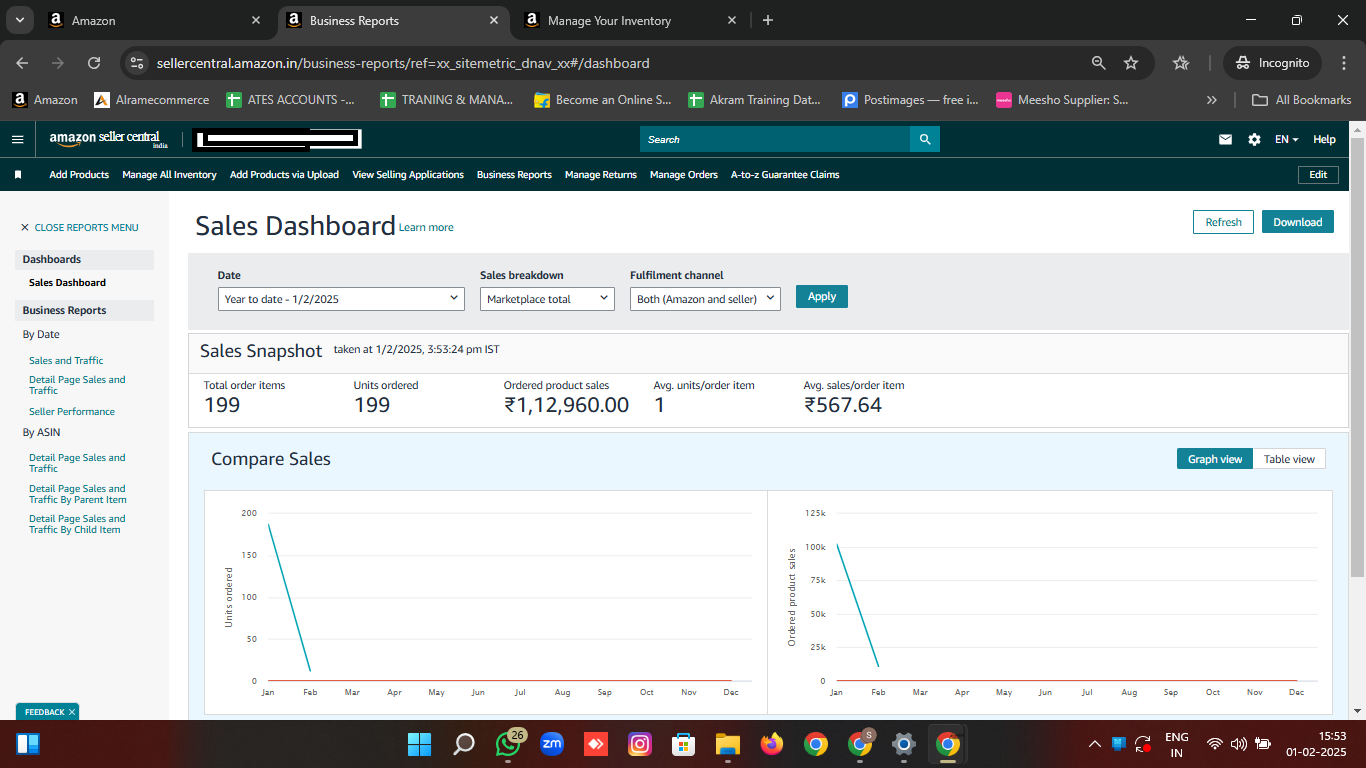Open A-to-z Guarantee Claims
This screenshot has width=1366, height=768.
point(785,174)
